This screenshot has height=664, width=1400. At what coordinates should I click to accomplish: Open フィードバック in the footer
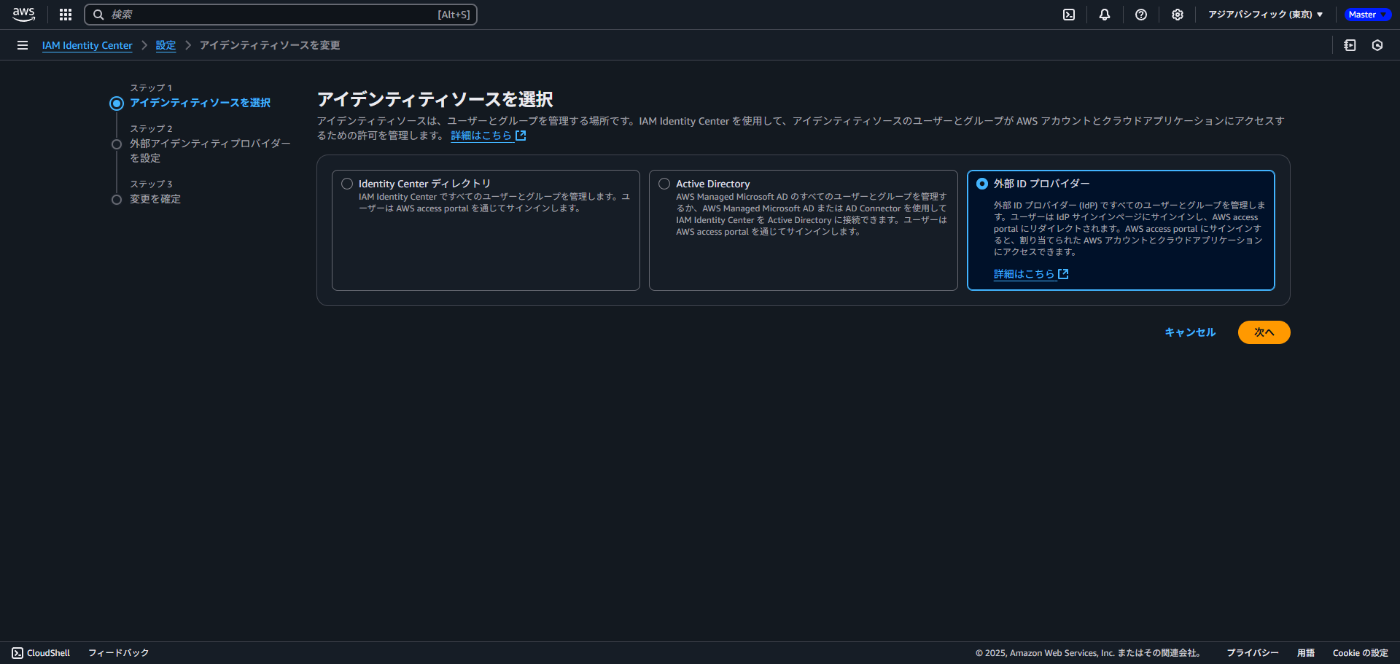pos(118,653)
